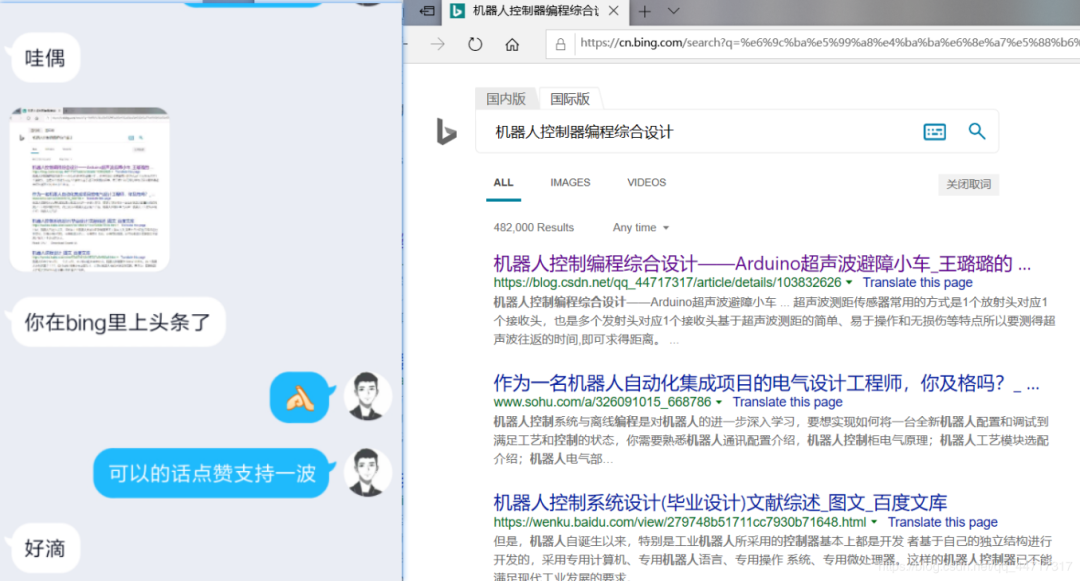Click avatar beside 可以的话点赞支持一波 message
The height and width of the screenshot is (581, 1080).
coord(367,472)
